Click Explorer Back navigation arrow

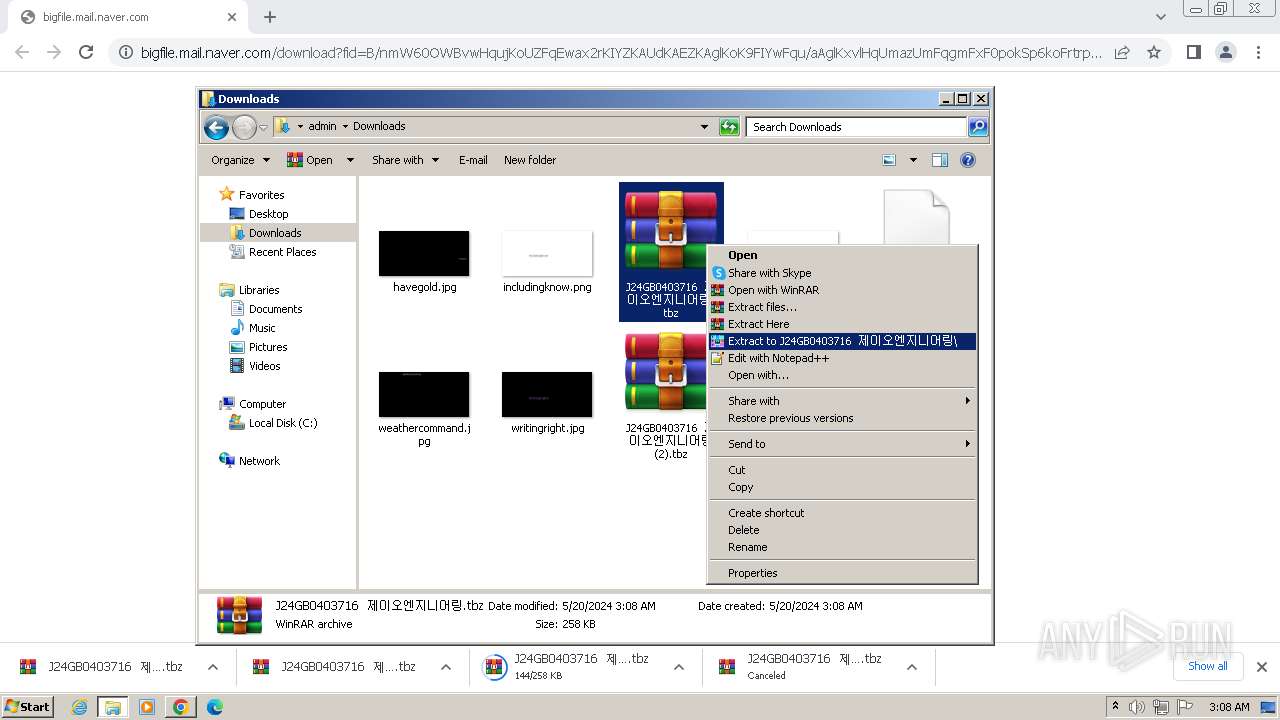[216, 127]
